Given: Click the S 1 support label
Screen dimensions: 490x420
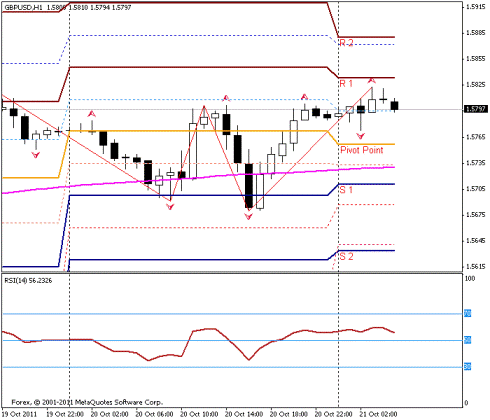Looking at the screenshot, I should point(346,190).
